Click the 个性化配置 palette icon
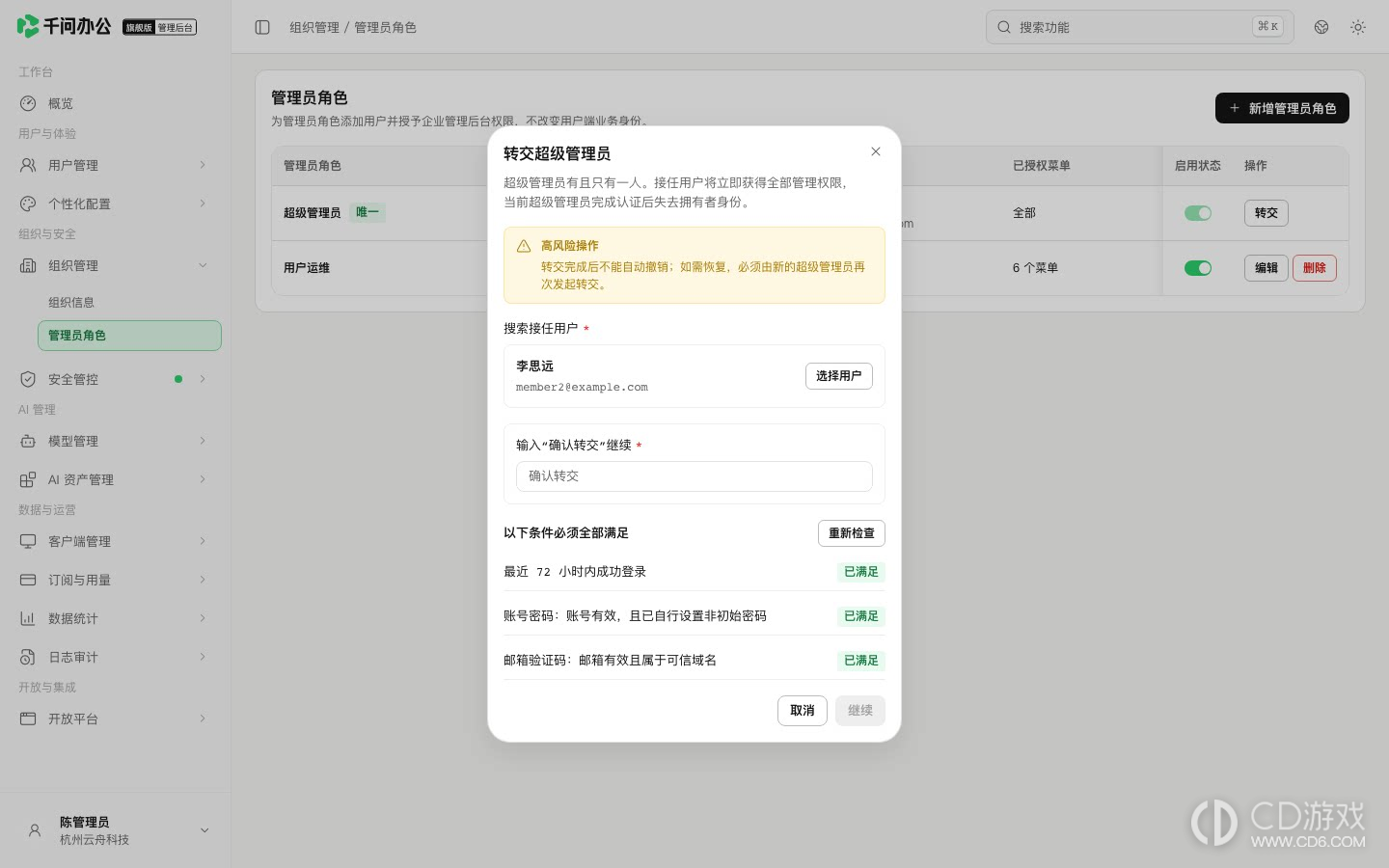 pos(28,203)
